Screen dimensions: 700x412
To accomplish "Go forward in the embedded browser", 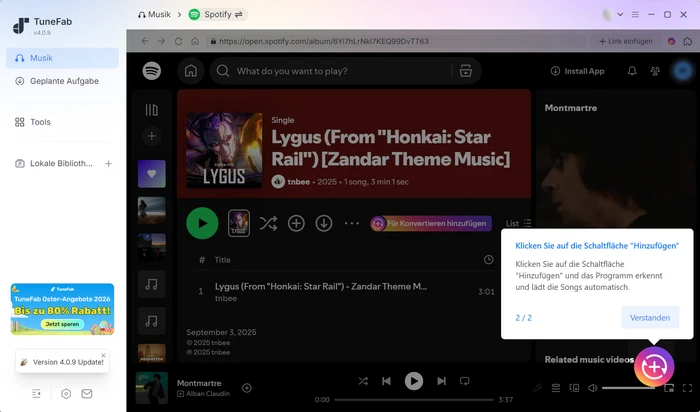I will click(161, 41).
